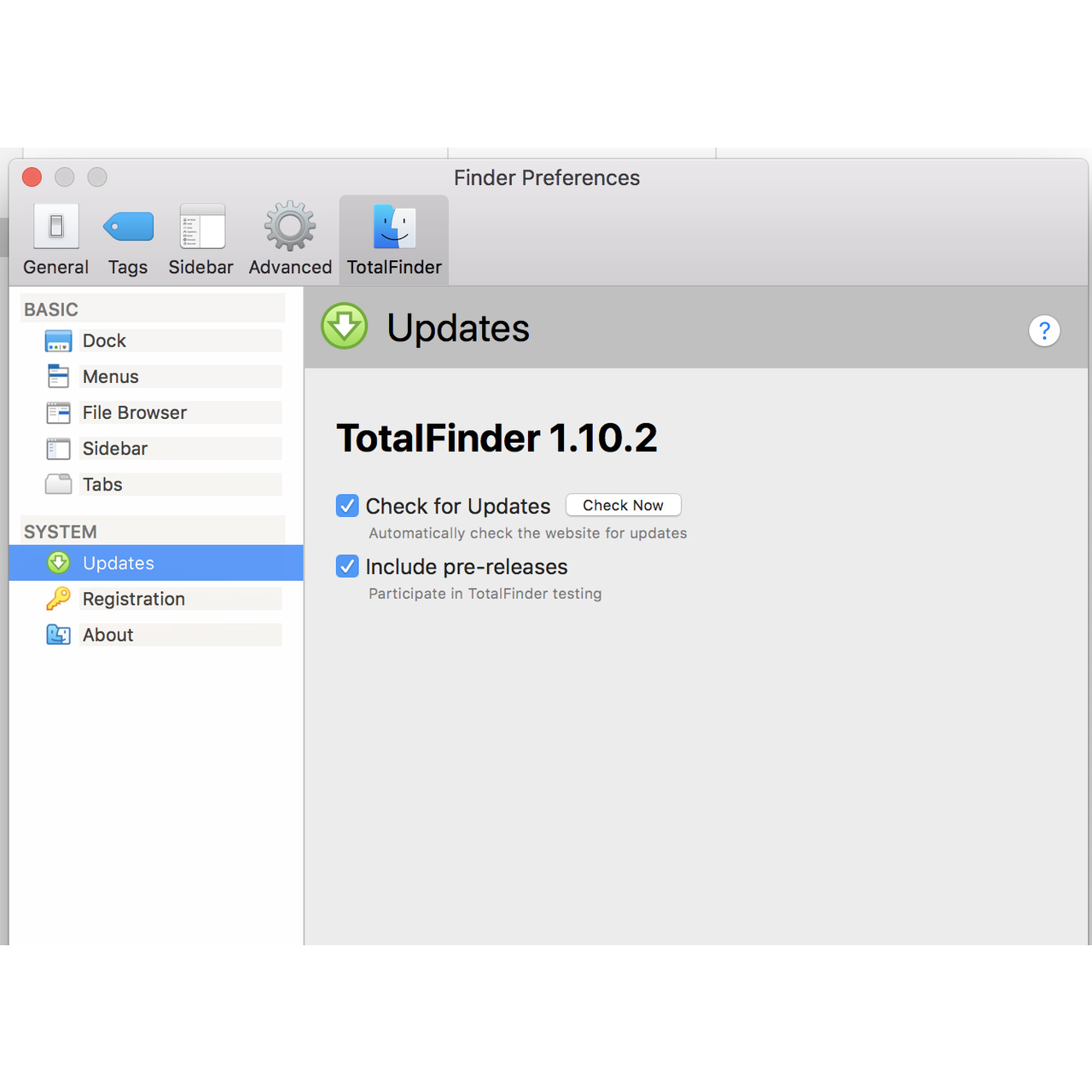Select the Tabs row label

[102, 485]
